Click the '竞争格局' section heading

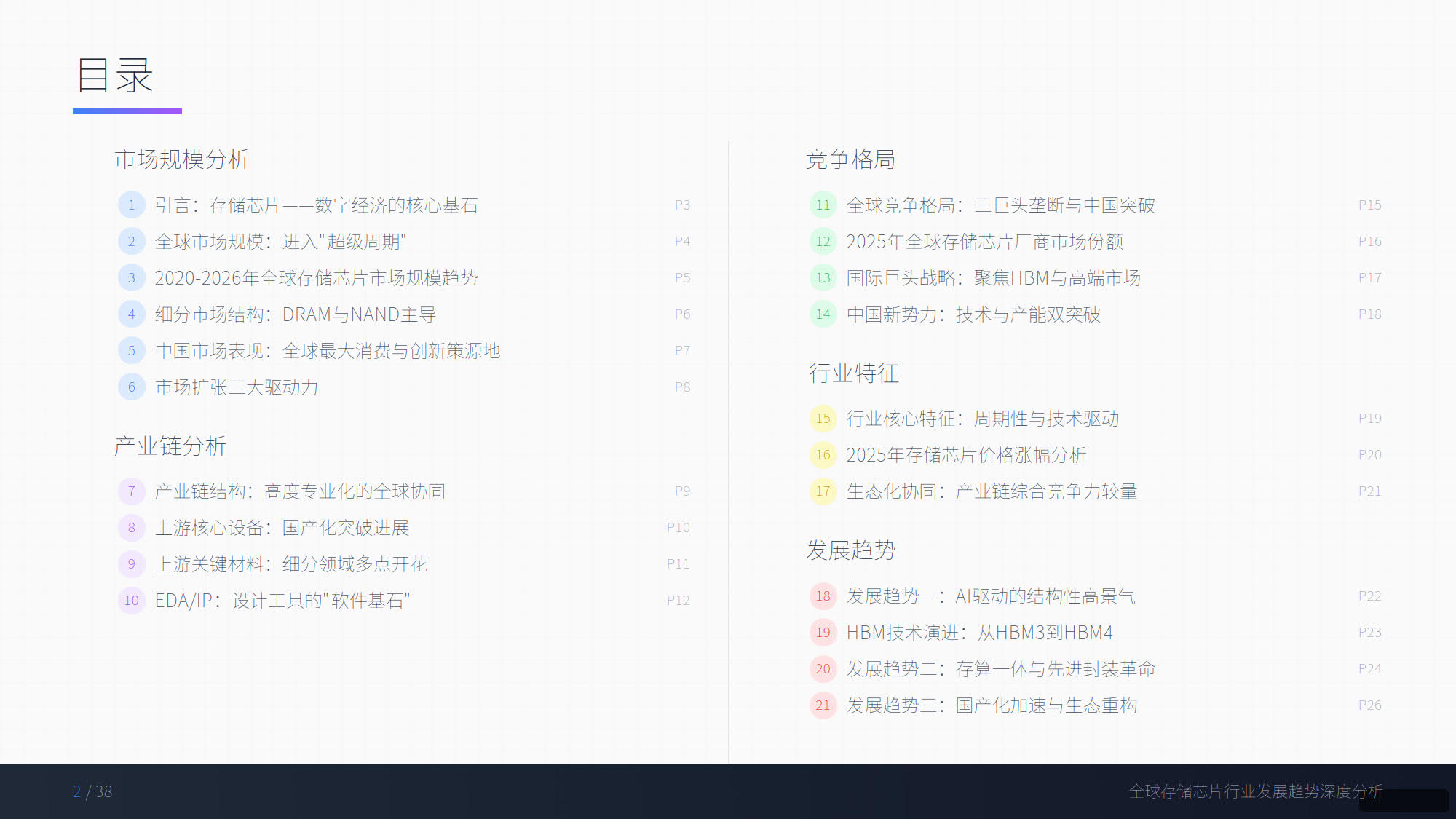[850, 159]
